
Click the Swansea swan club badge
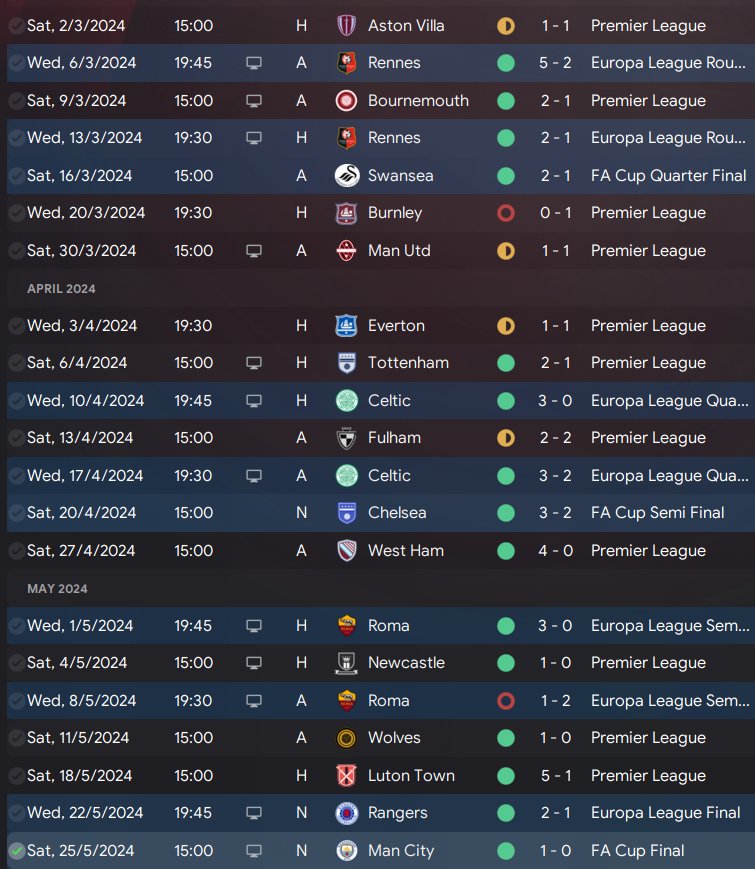click(347, 175)
